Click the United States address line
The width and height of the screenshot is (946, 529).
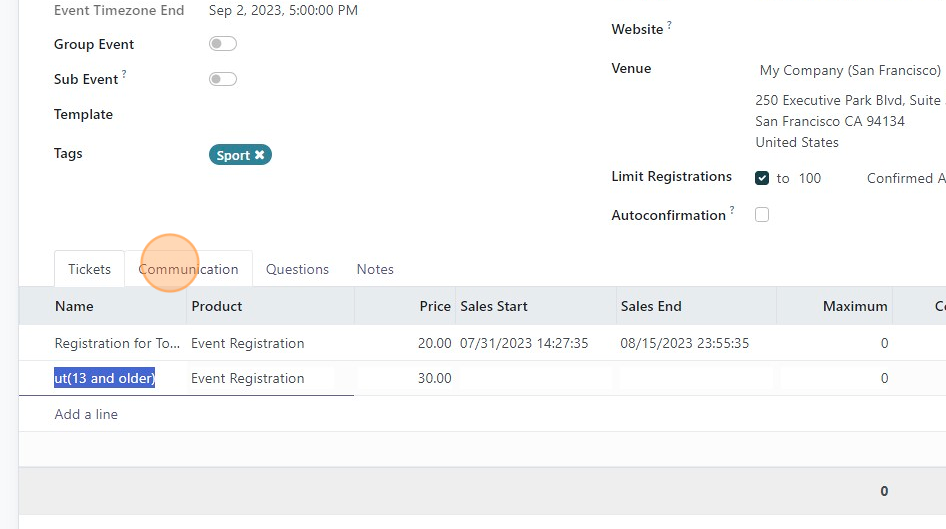coord(797,142)
